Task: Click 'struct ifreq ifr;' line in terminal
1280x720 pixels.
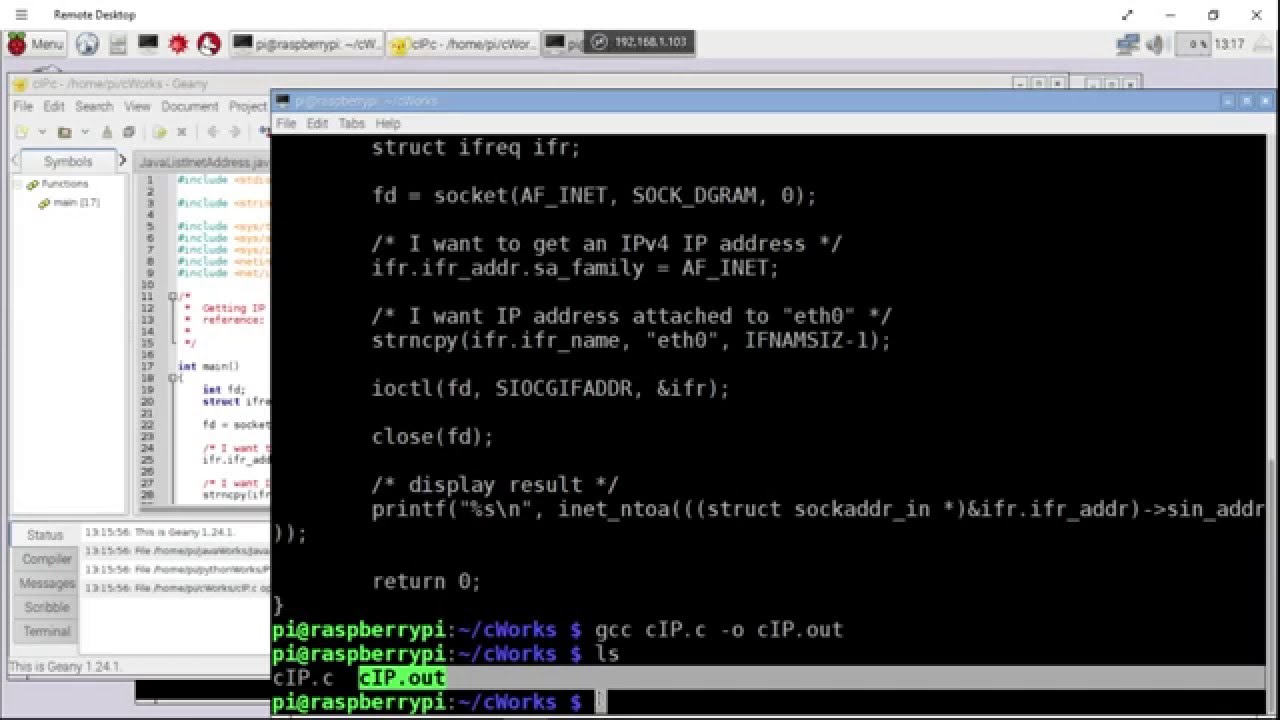Action: tap(476, 148)
